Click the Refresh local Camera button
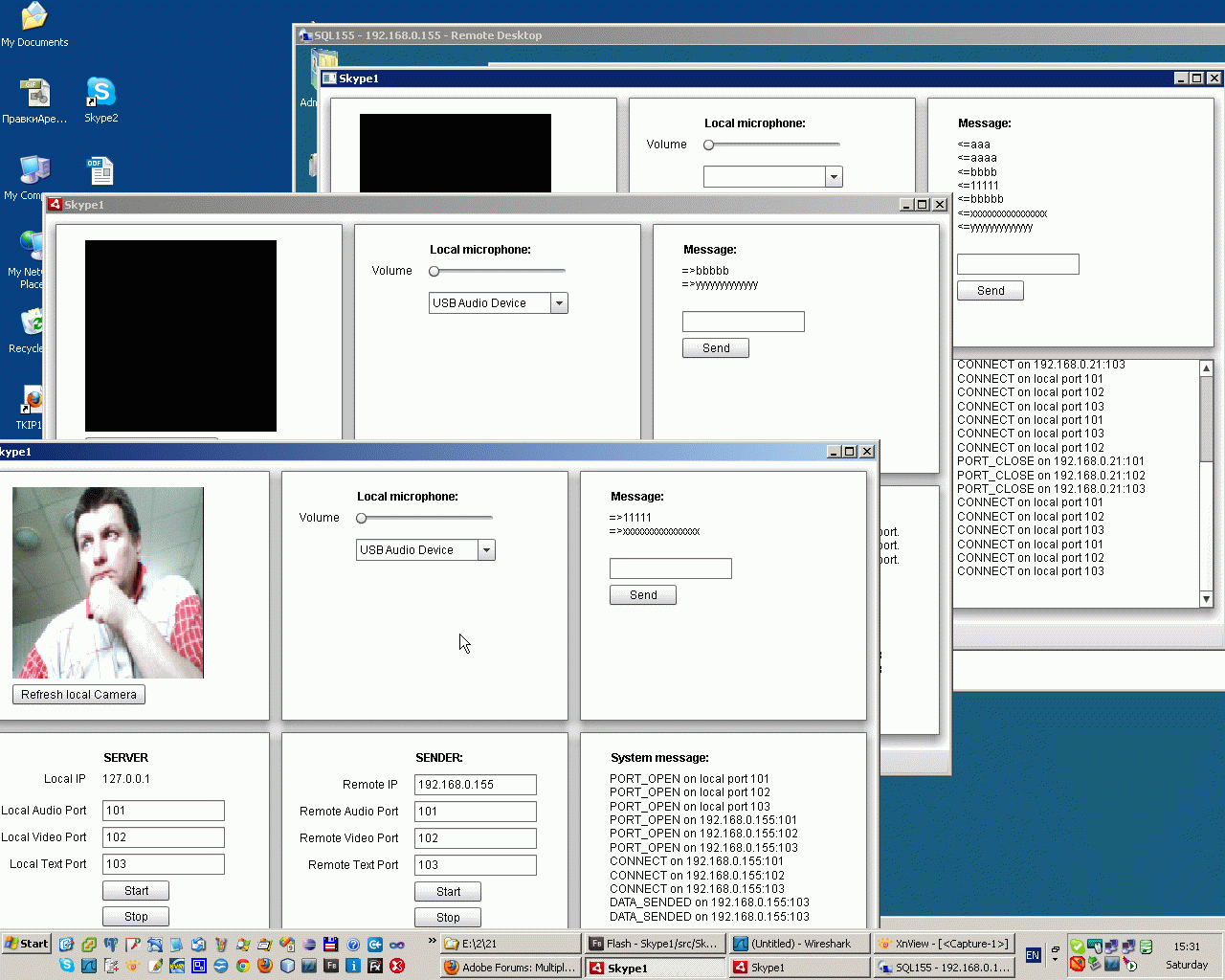This screenshot has width=1225, height=980. click(79, 695)
